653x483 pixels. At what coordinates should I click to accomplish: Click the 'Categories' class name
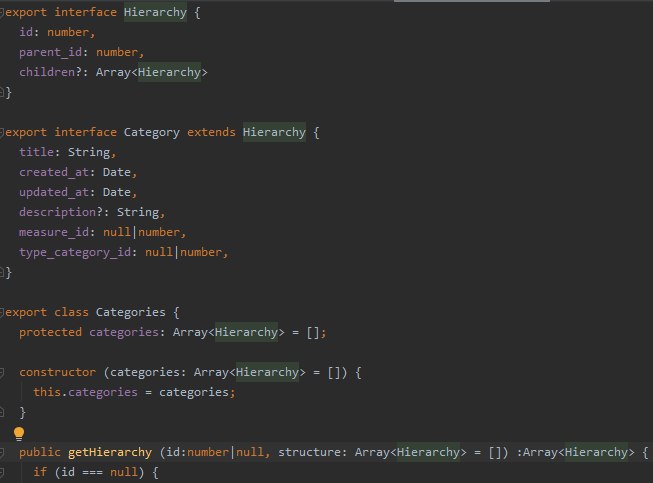coord(130,312)
